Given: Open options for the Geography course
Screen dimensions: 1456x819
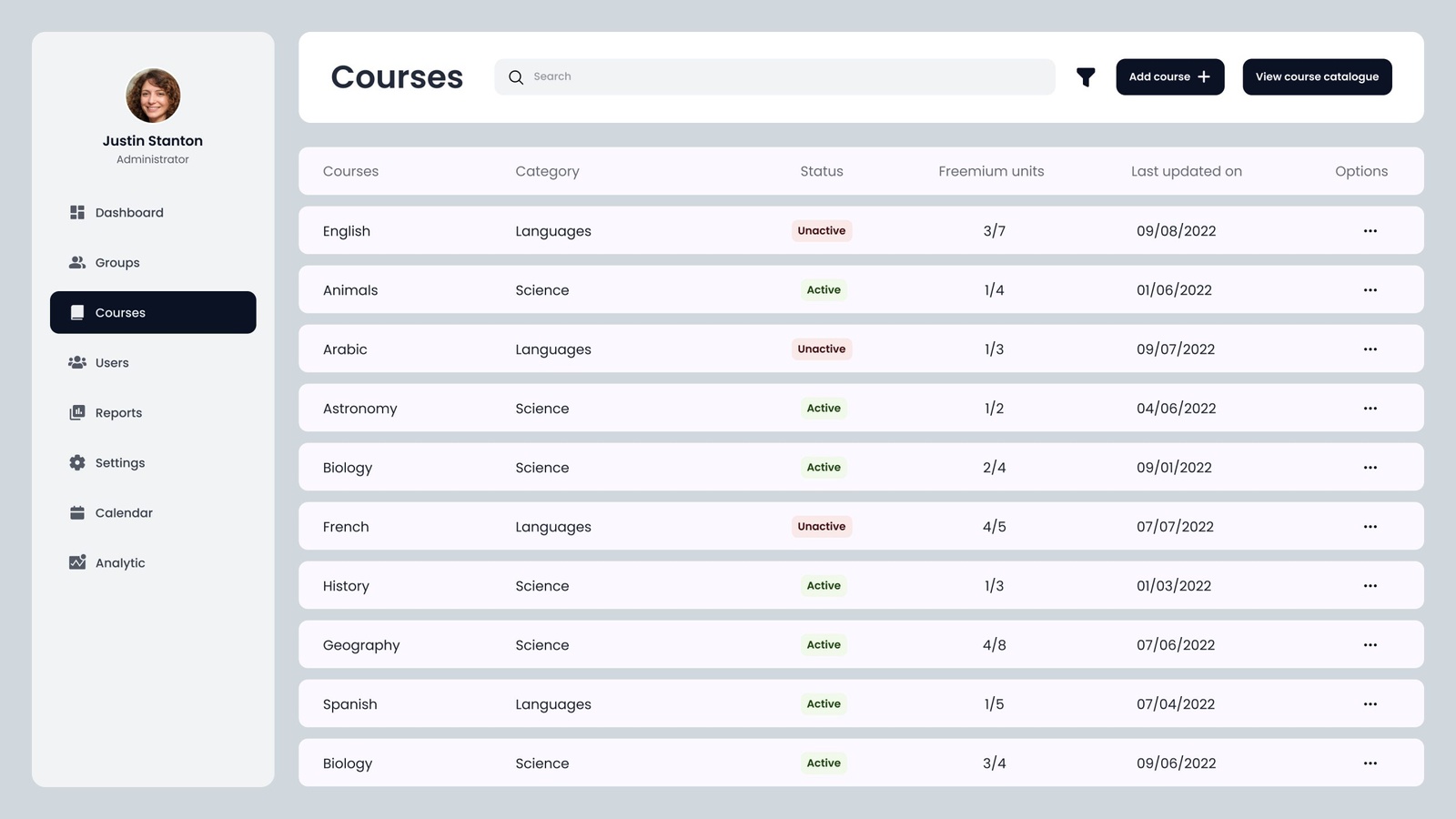Looking at the screenshot, I should [1370, 645].
